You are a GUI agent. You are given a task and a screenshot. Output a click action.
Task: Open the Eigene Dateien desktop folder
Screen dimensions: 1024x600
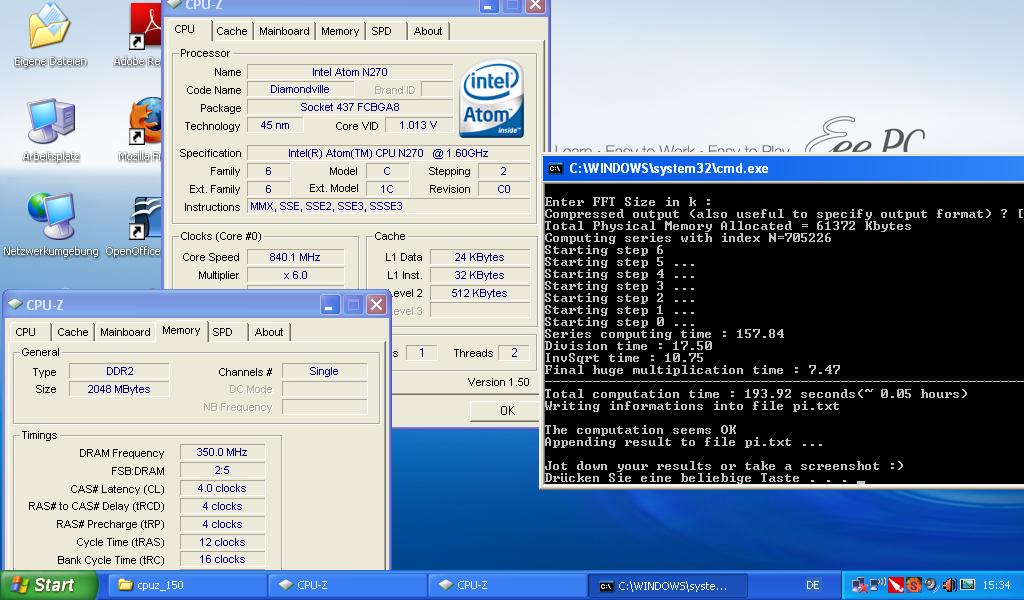point(50,36)
